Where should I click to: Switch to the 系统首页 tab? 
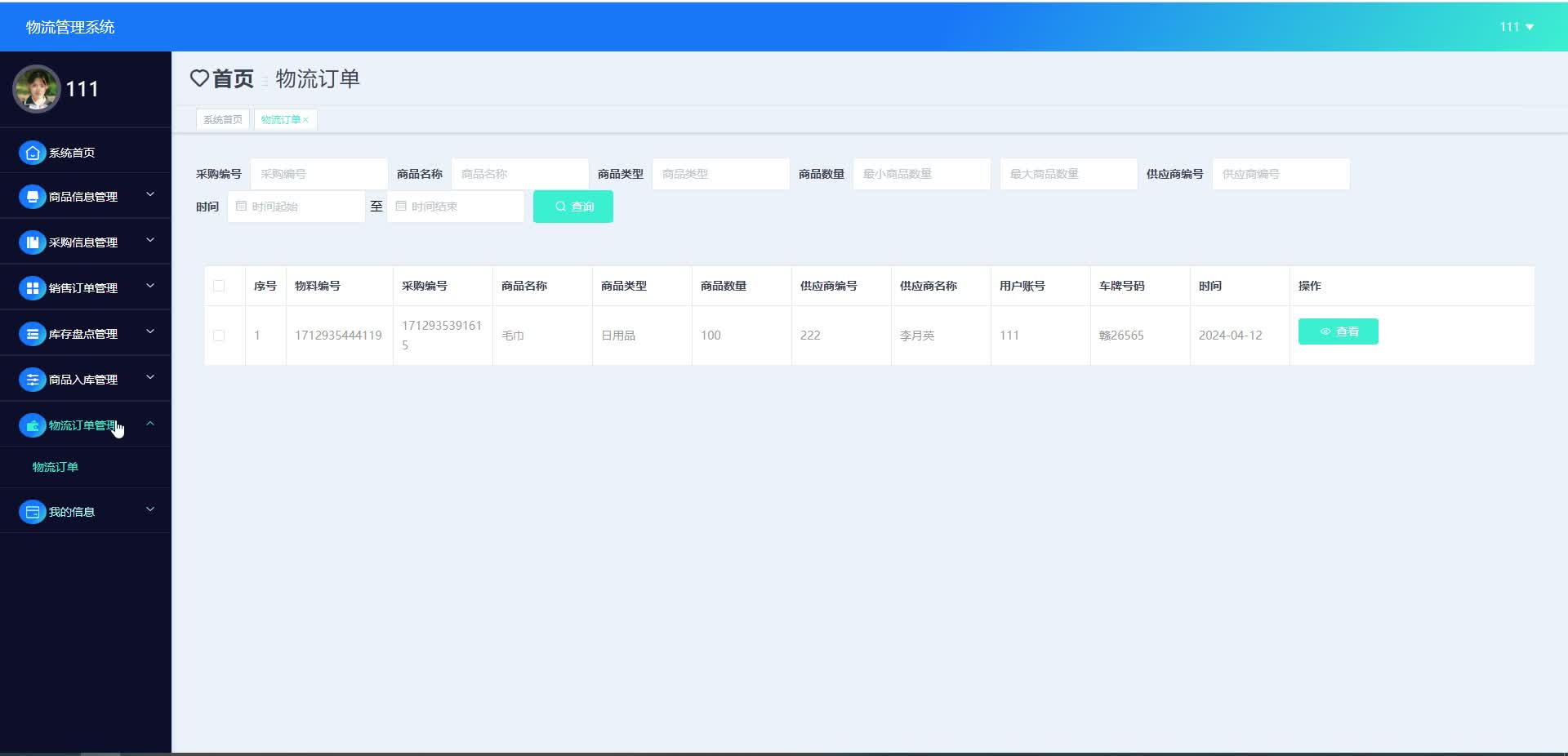(223, 120)
